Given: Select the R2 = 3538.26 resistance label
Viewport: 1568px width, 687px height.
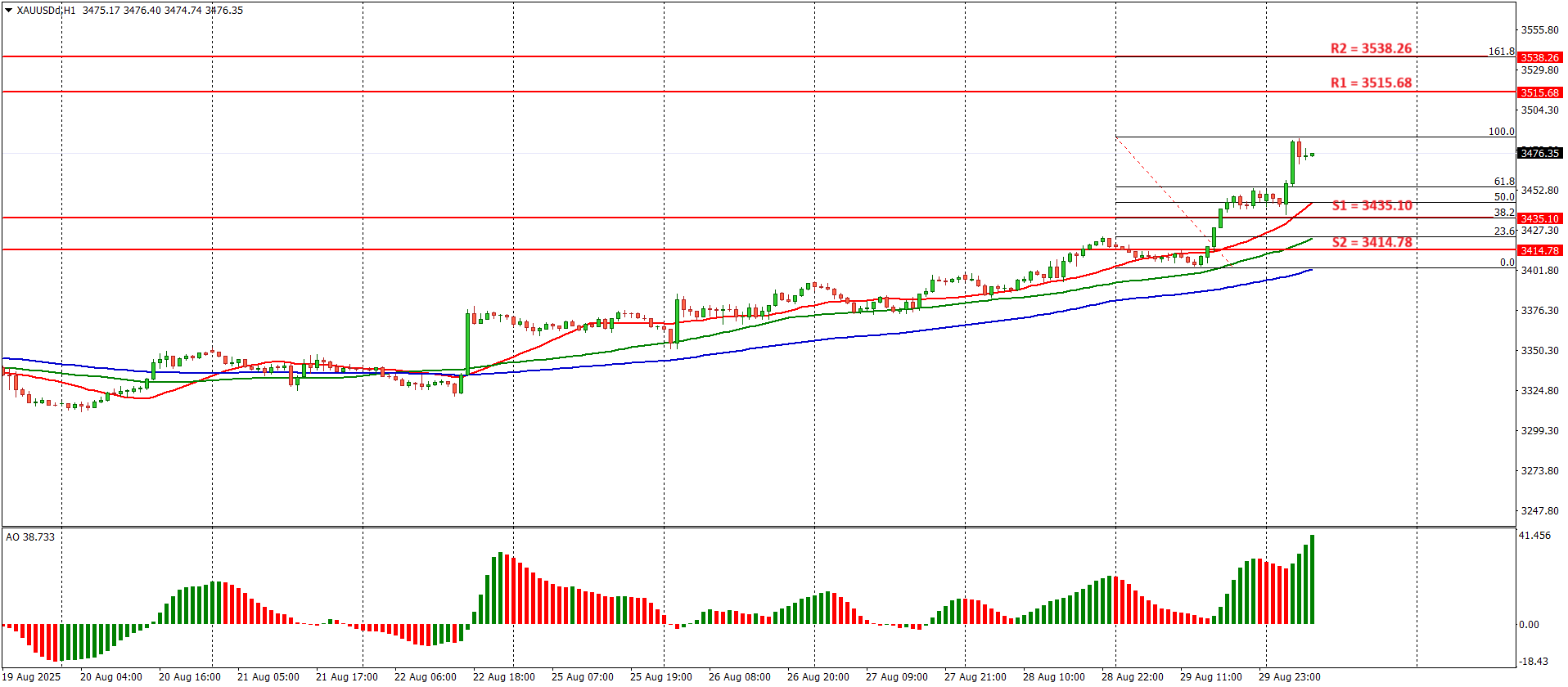Looking at the screenshot, I should tap(1371, 48).
